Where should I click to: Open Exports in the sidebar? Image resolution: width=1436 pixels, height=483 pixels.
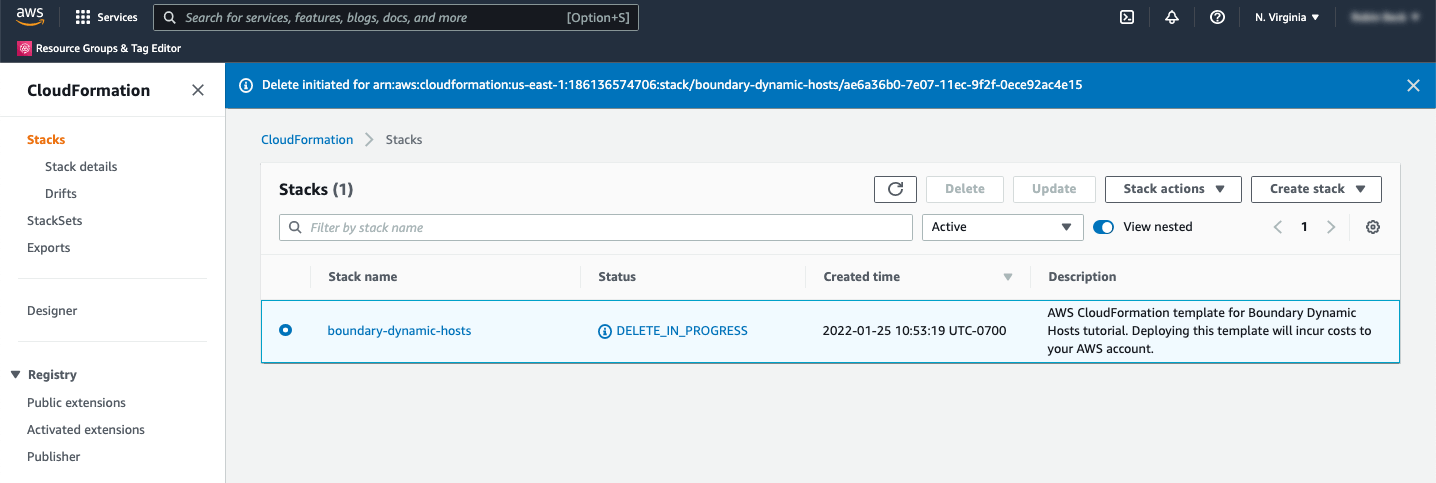(x=49, y=248)
